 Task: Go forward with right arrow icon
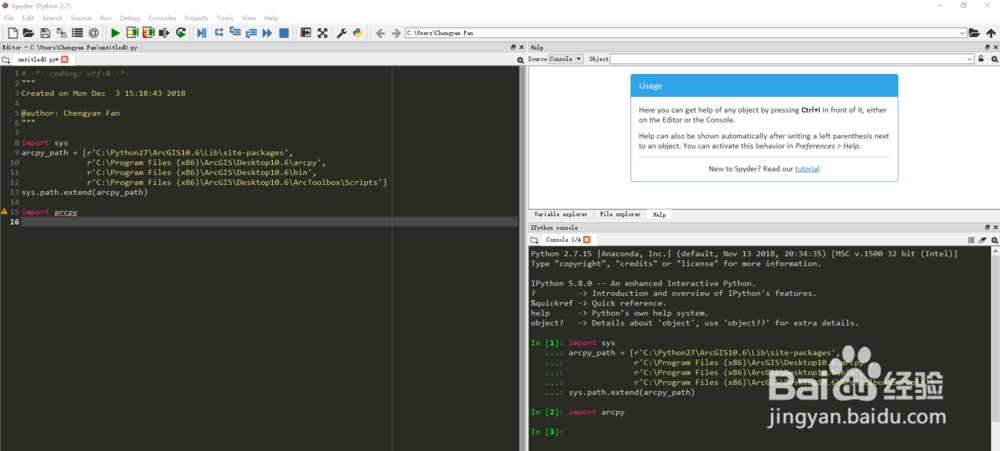pyautogui.click(x=396, y=33)
